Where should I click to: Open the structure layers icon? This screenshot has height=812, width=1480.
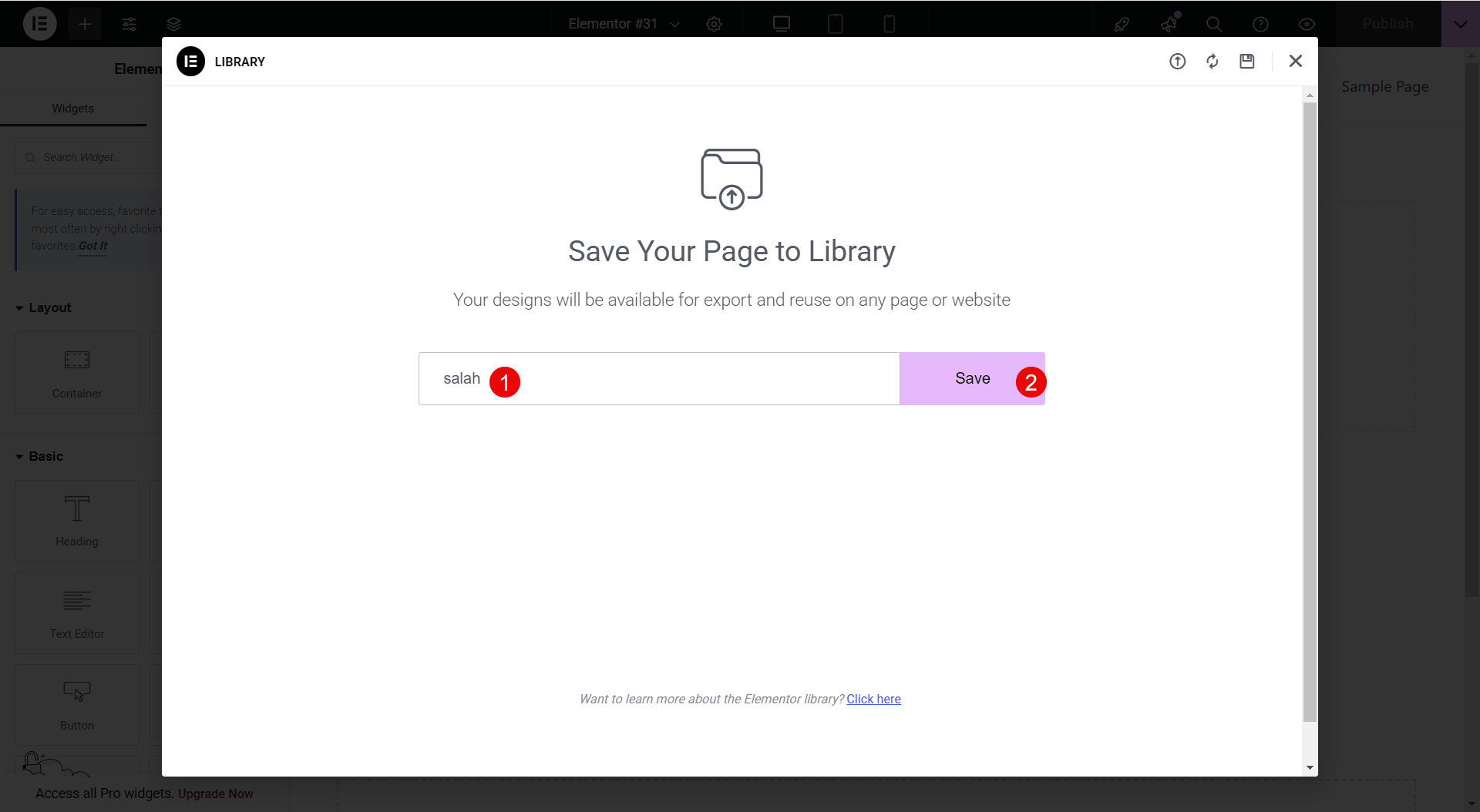pos(173,24)
